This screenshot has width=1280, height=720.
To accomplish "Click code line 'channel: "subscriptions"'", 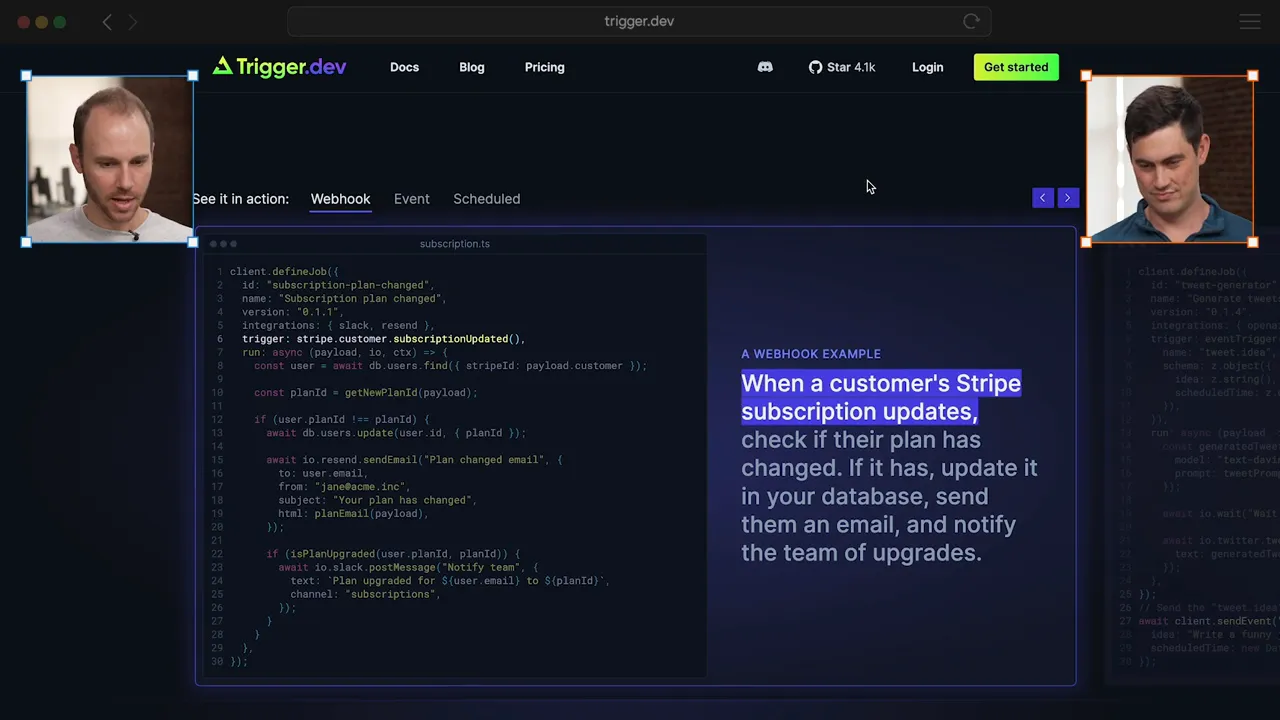I will [365, 594].
